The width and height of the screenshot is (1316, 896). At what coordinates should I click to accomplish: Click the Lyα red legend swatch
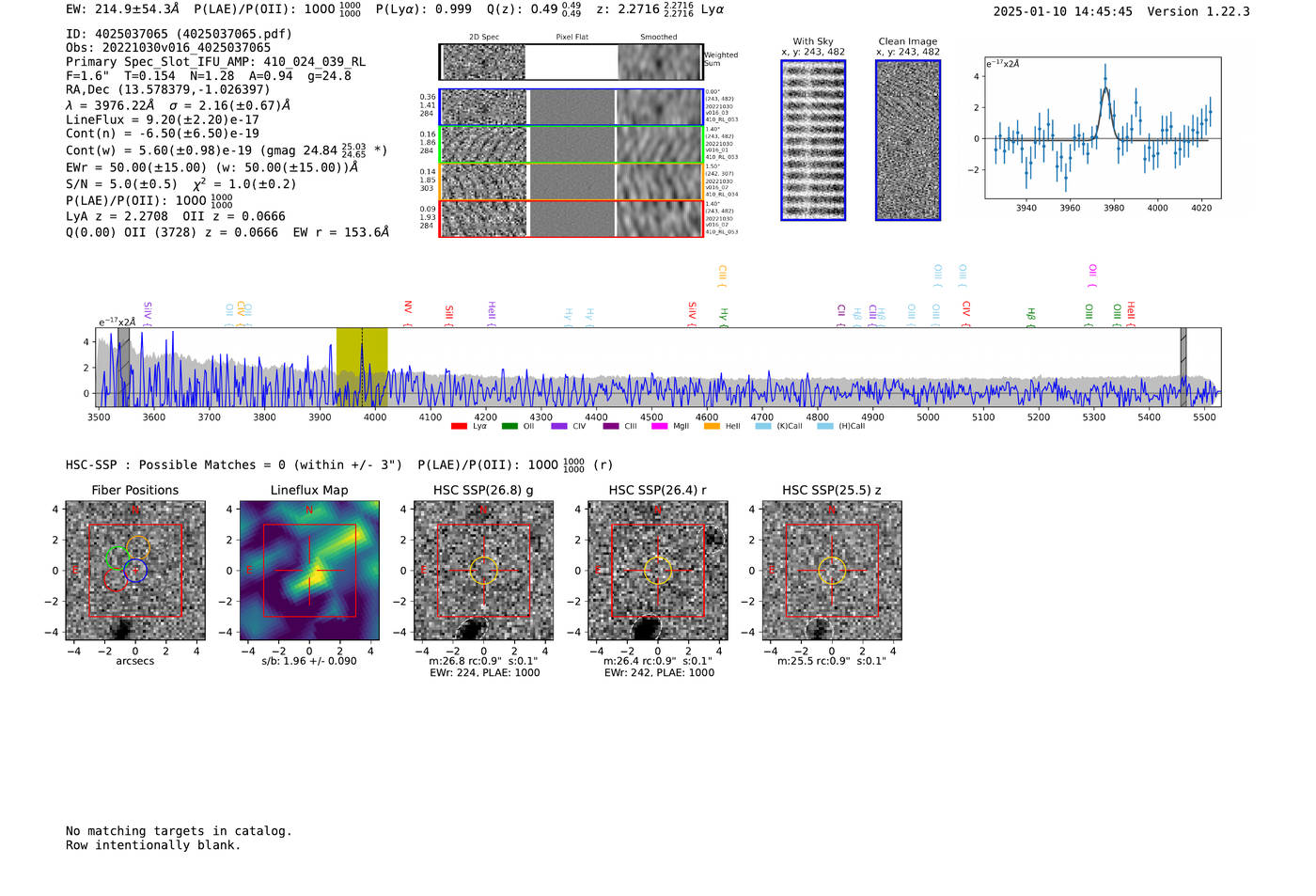459,426
